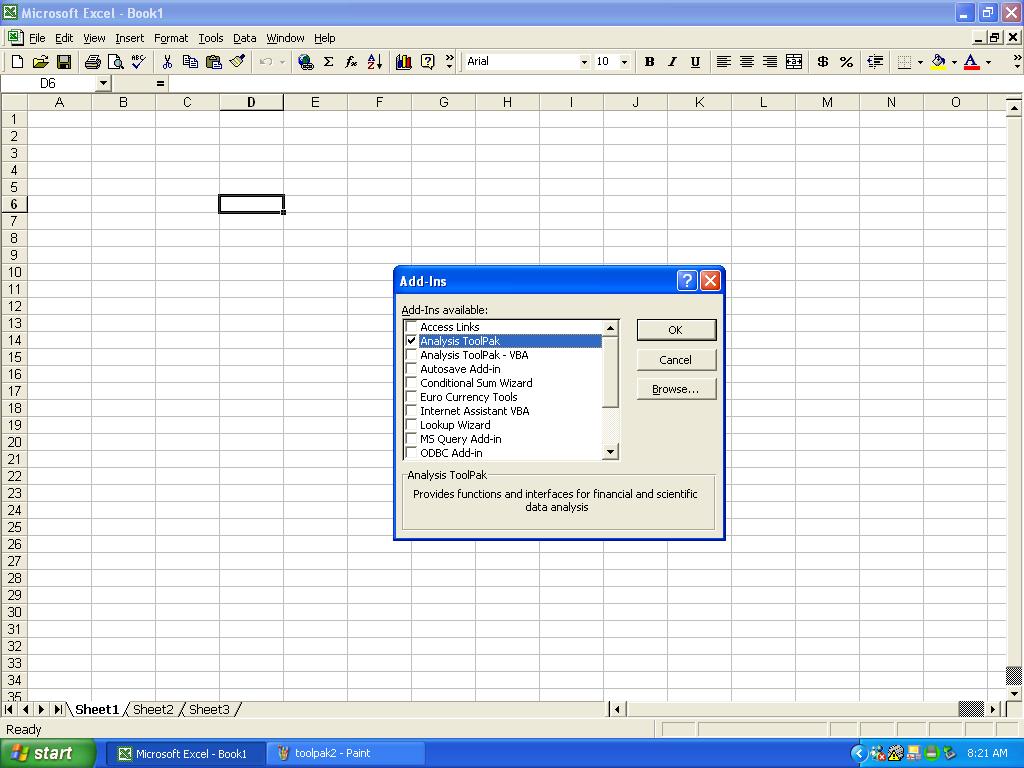Open the Name Box dropdown arrow
This screenshot has height=768, width=1024.
click(103, 84)
